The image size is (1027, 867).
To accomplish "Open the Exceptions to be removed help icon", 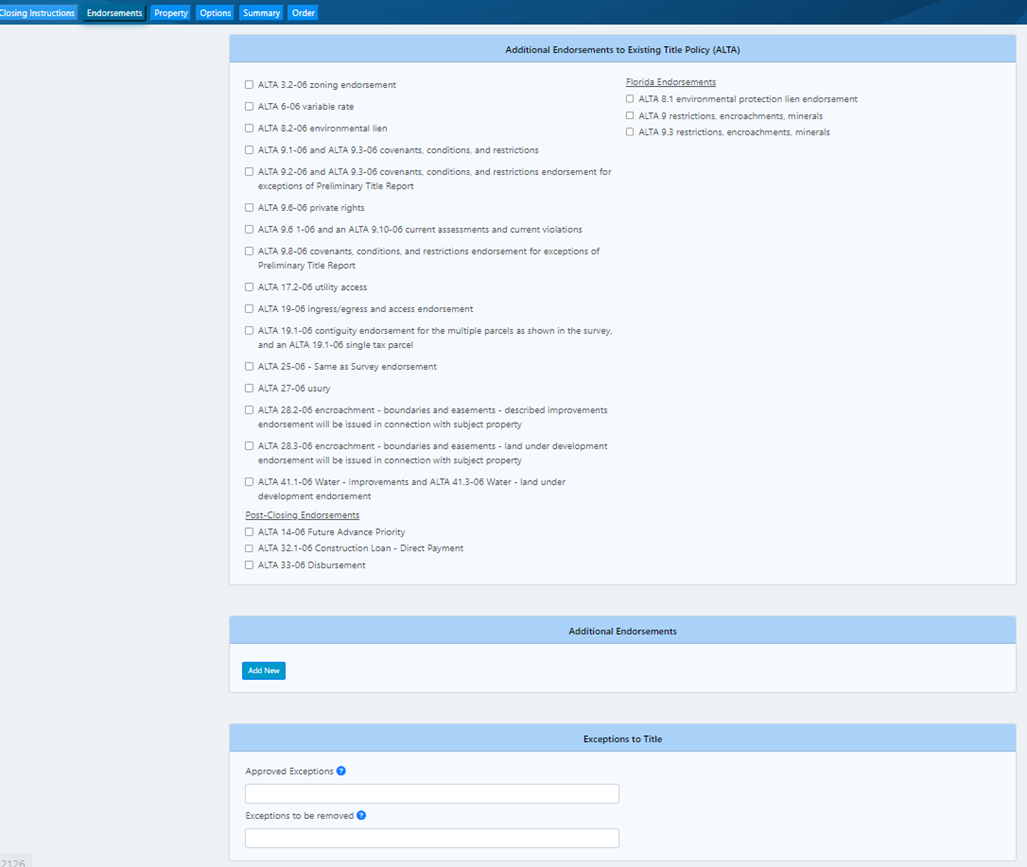I will (x=360, y=815).
